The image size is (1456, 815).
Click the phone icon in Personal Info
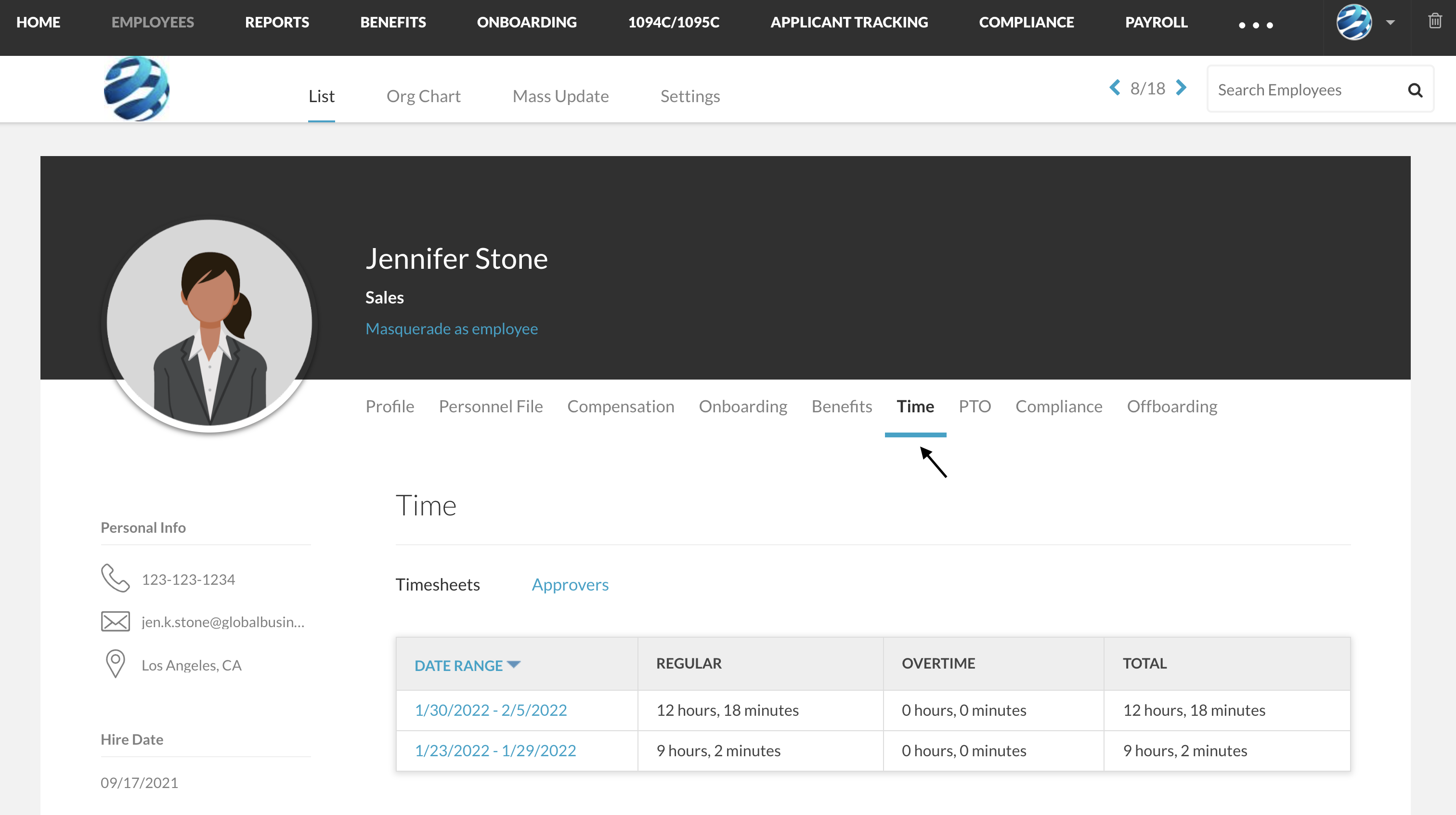(115, 578)
